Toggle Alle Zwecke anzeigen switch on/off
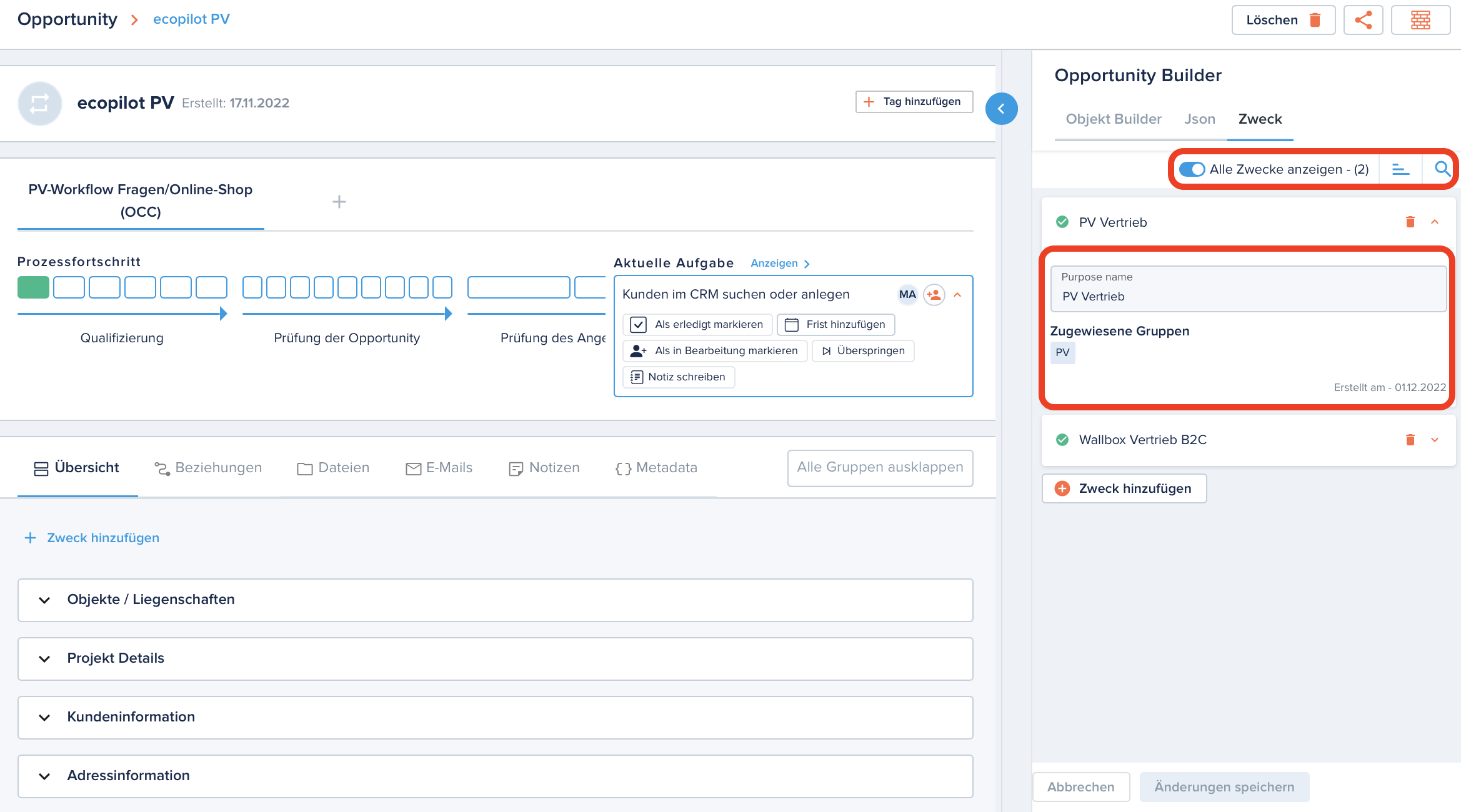 [1191, 169]
